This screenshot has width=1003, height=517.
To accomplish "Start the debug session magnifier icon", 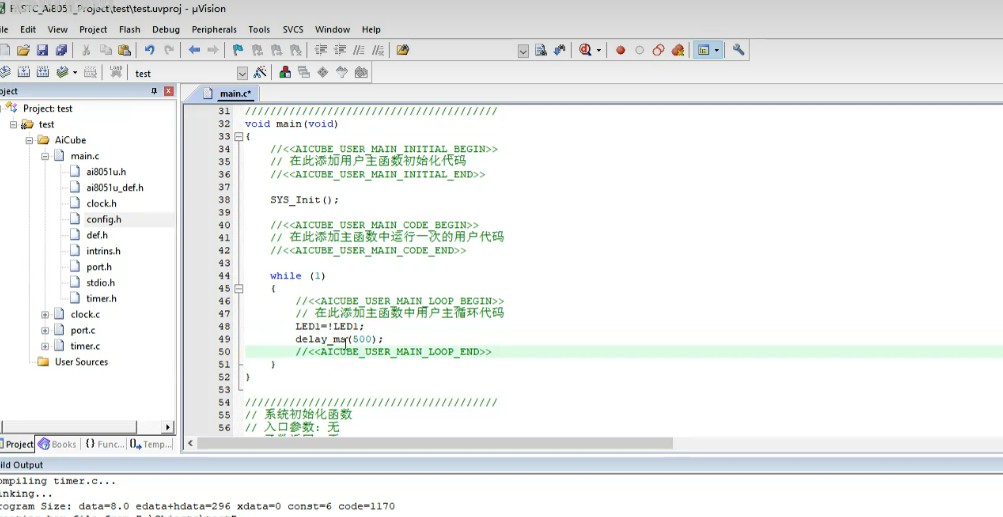I will pyautogui.click(x=585, y=50).
